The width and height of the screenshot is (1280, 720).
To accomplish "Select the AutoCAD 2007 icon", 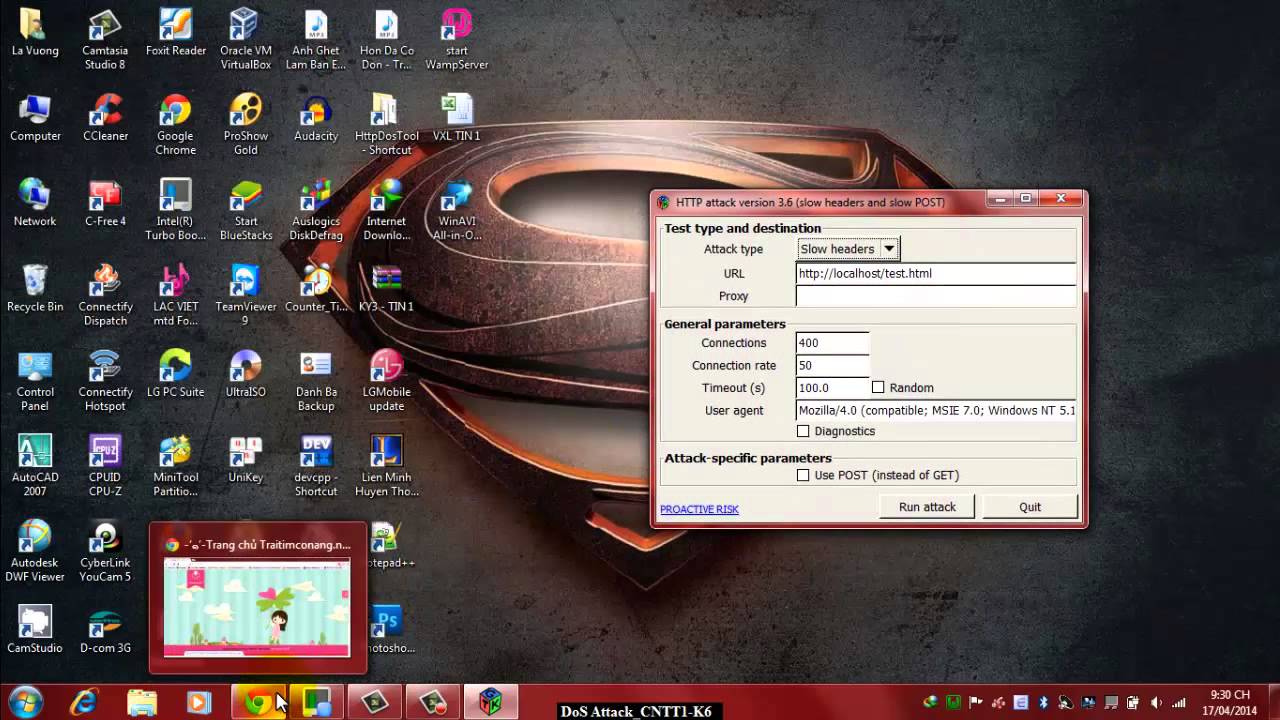I will click(x=35, y=466).
